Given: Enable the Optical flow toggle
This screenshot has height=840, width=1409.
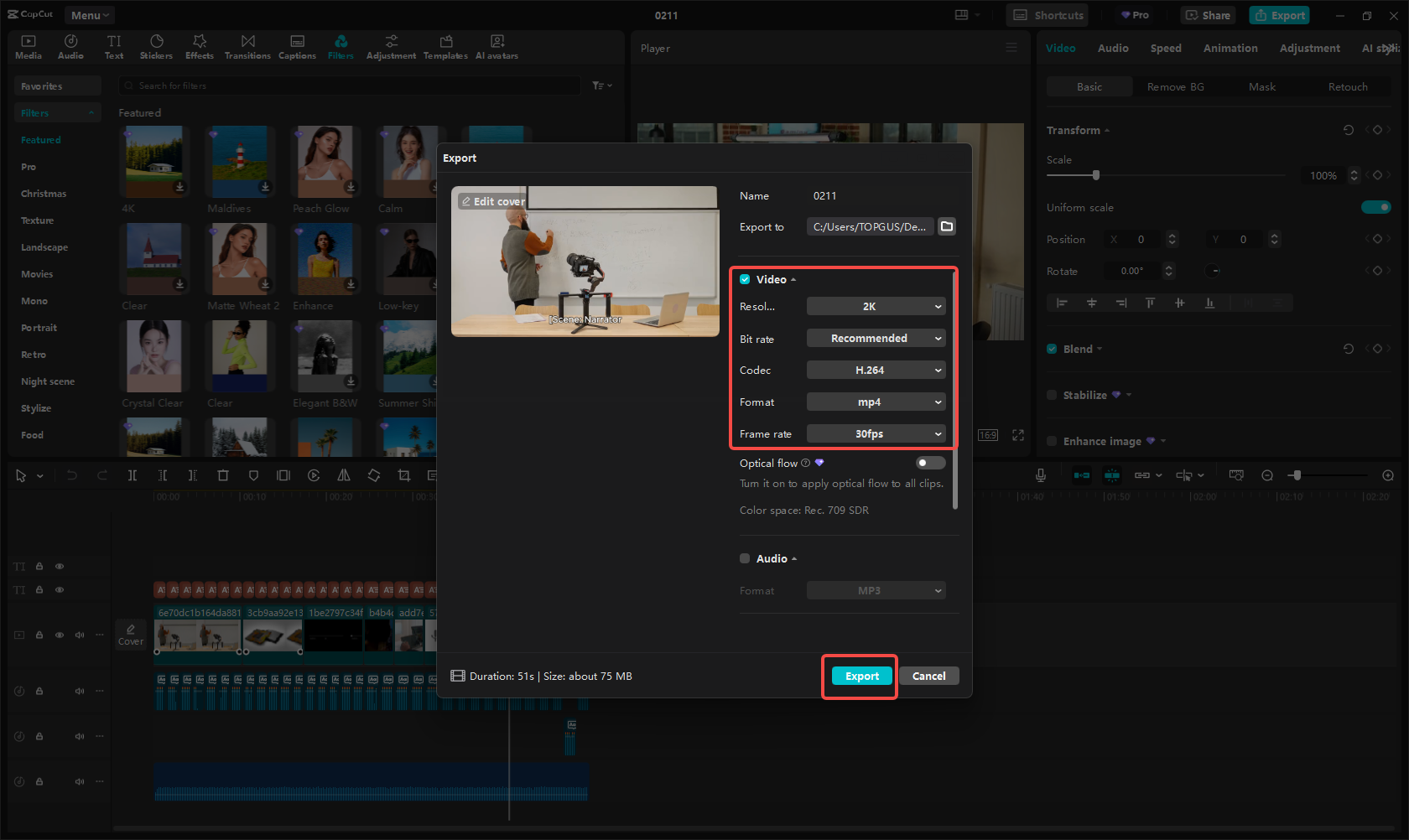Looking at the screenshot, I should coord(929,462).
